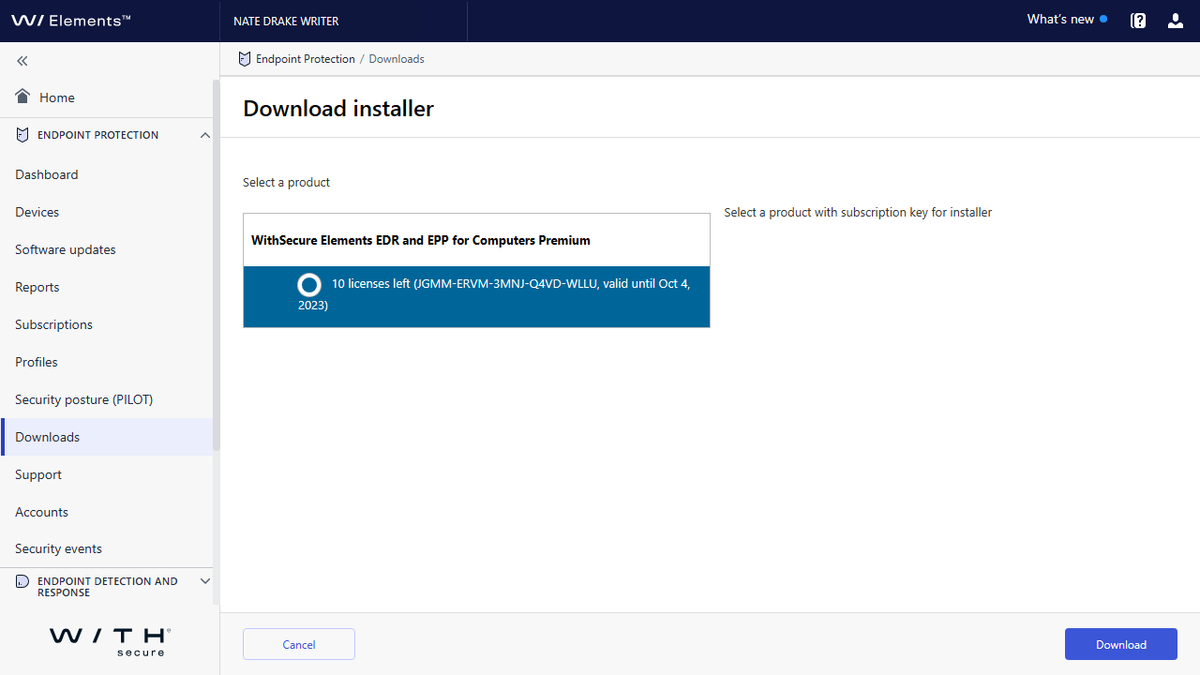
Task: Click the Endpoint Detection and Response icon
Action: pos(21,581)
